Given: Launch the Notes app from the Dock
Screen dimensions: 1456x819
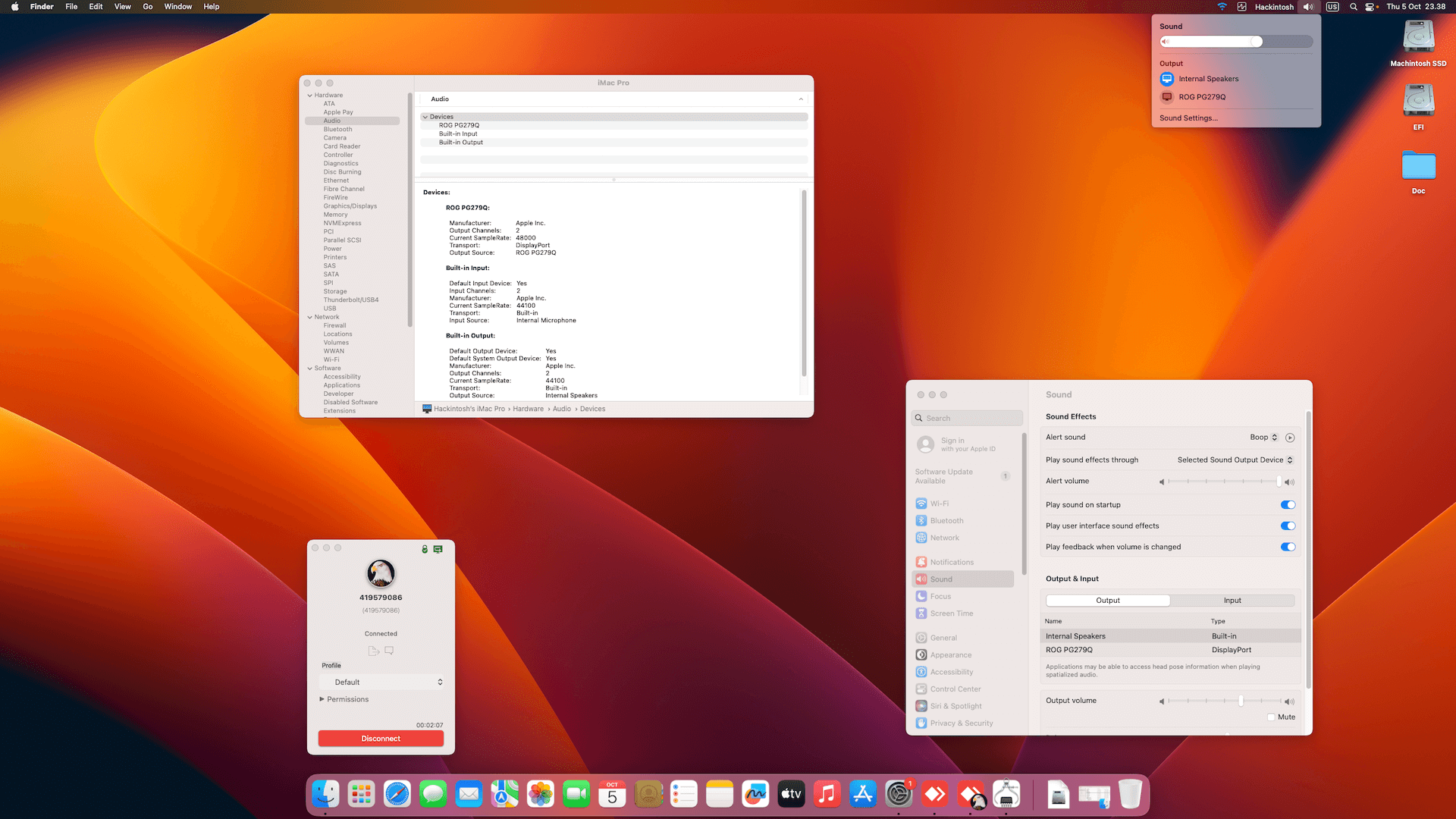Looking at the screenshot, I should (720, 794).
